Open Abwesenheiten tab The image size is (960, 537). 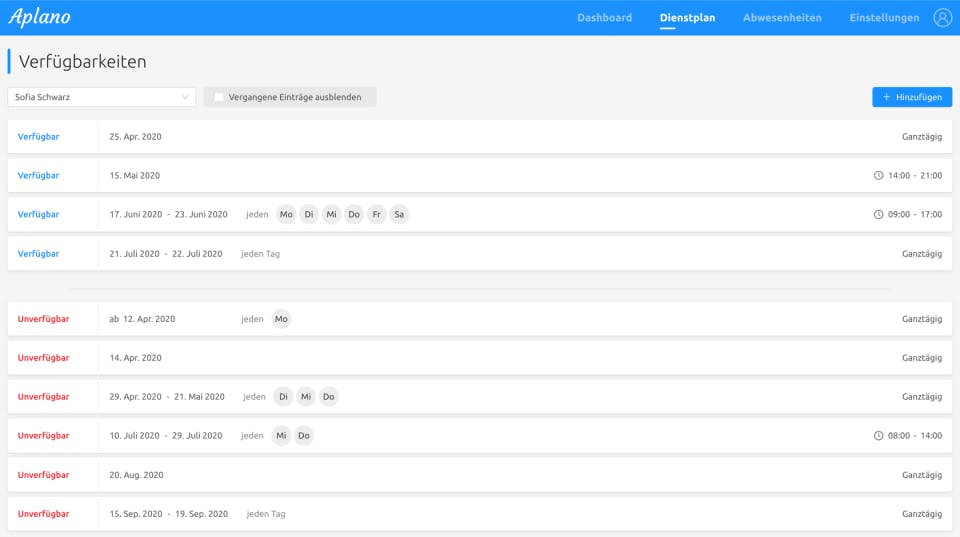click(782, 18)
